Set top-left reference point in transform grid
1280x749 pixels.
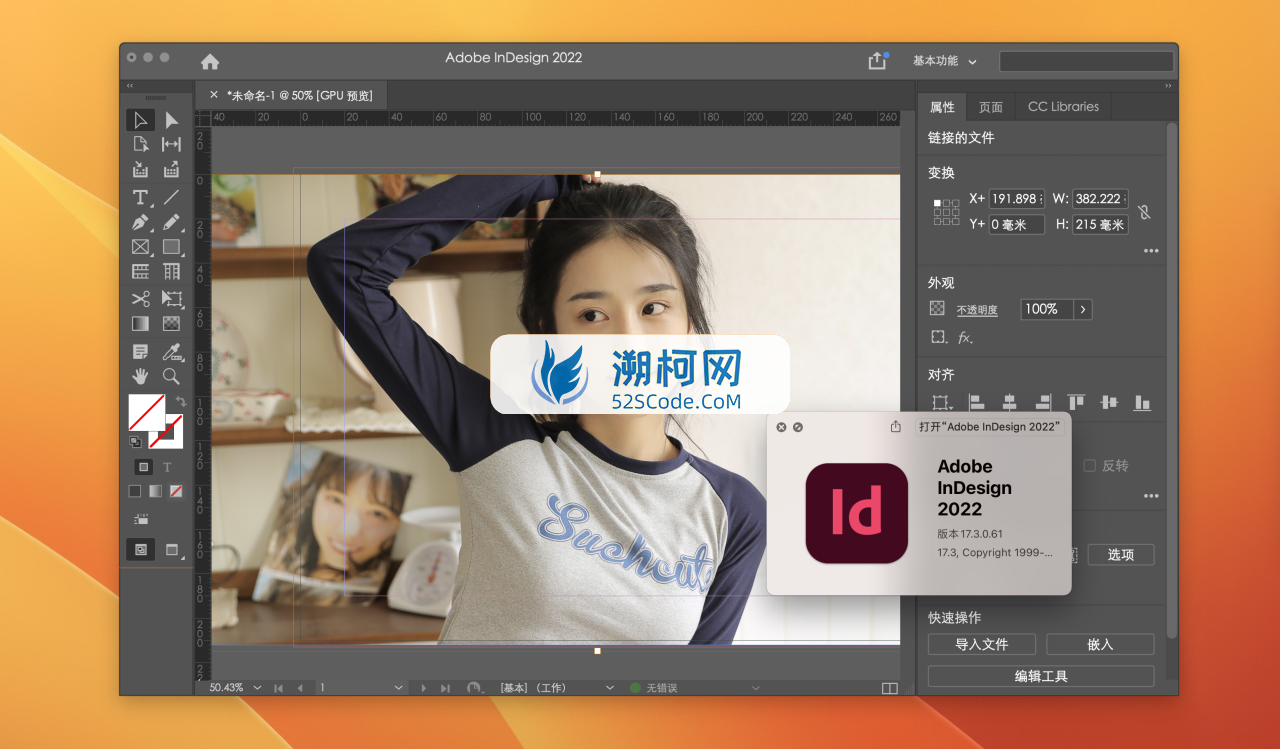click(x=937, y=202)
